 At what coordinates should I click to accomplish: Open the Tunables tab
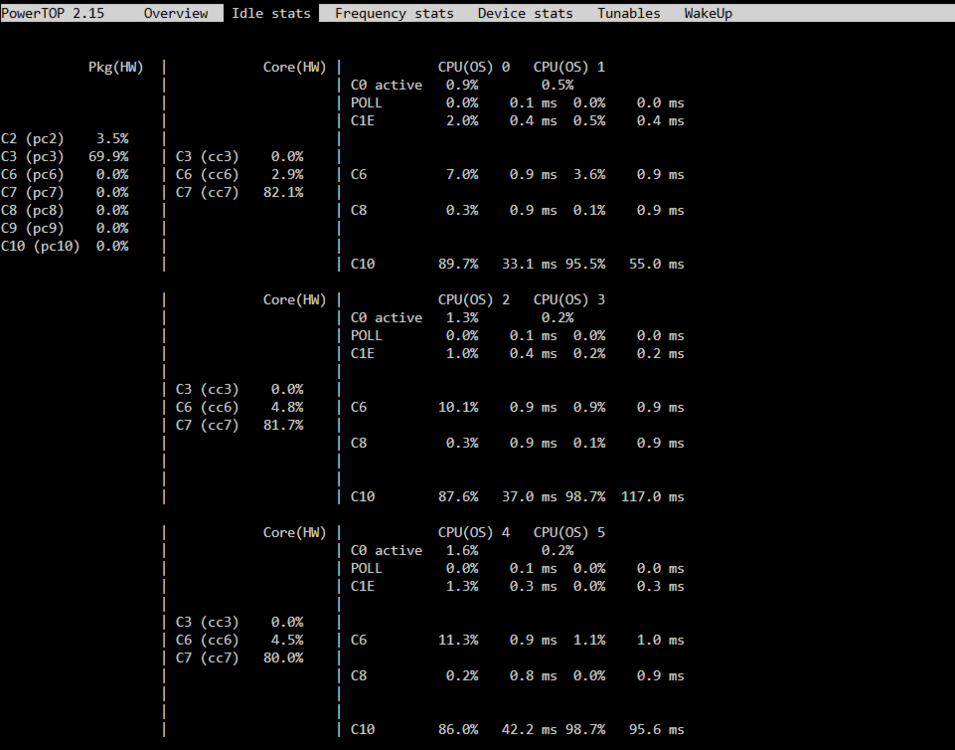[629, 13]
